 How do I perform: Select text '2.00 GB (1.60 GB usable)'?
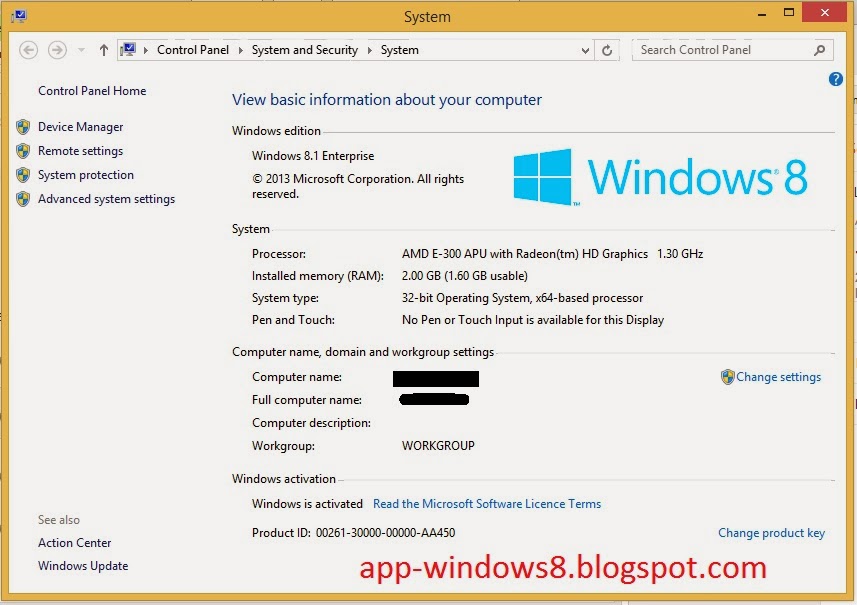[x=465, y=276]
